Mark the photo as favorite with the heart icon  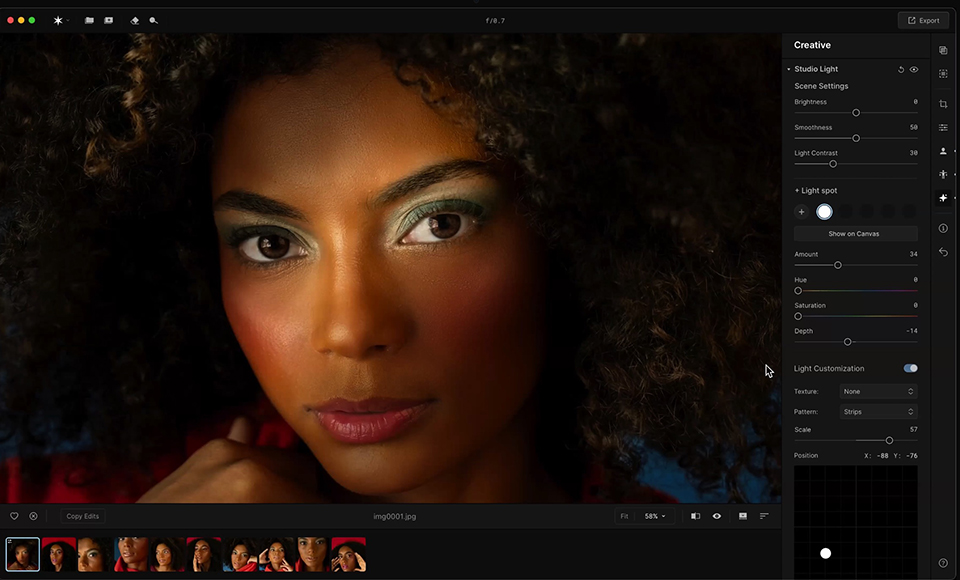click(14, 516)
